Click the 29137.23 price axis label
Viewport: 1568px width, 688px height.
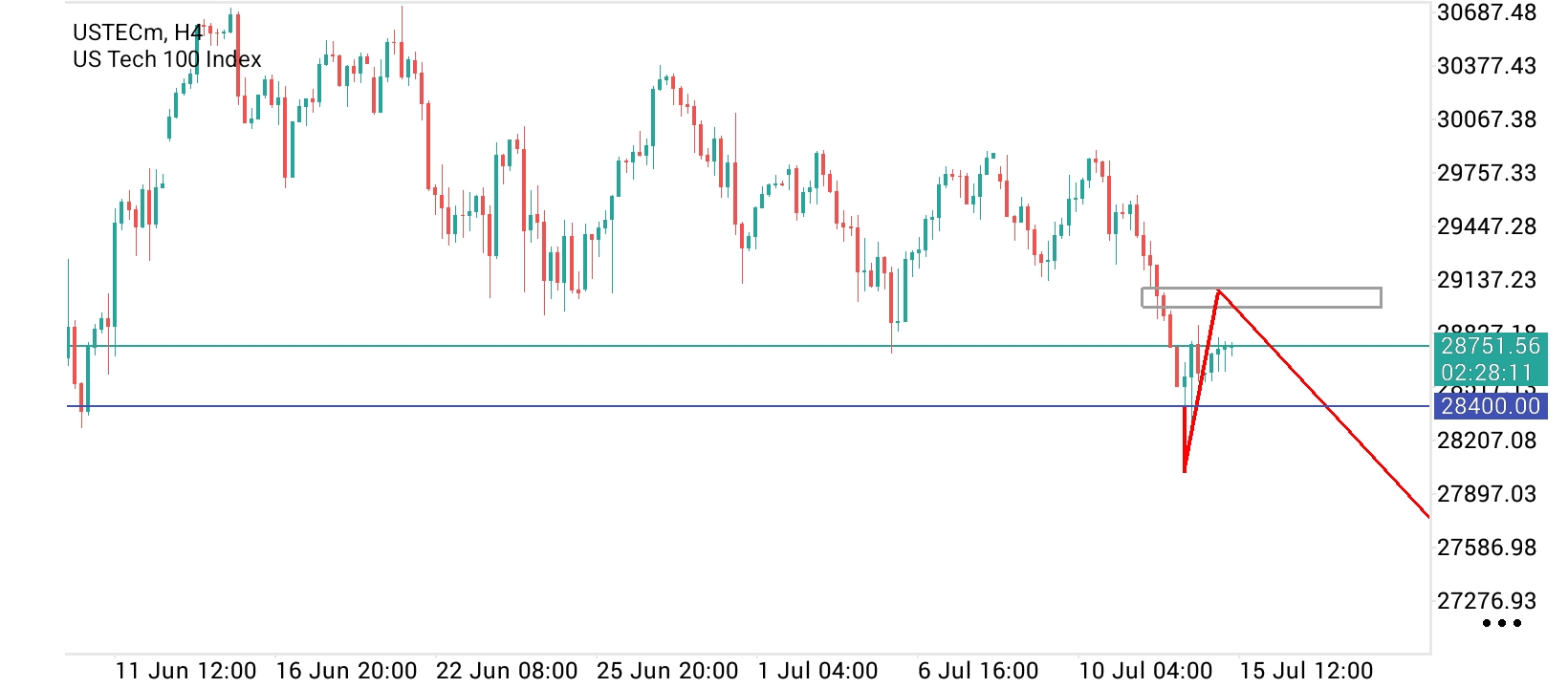click(1487, 280)
